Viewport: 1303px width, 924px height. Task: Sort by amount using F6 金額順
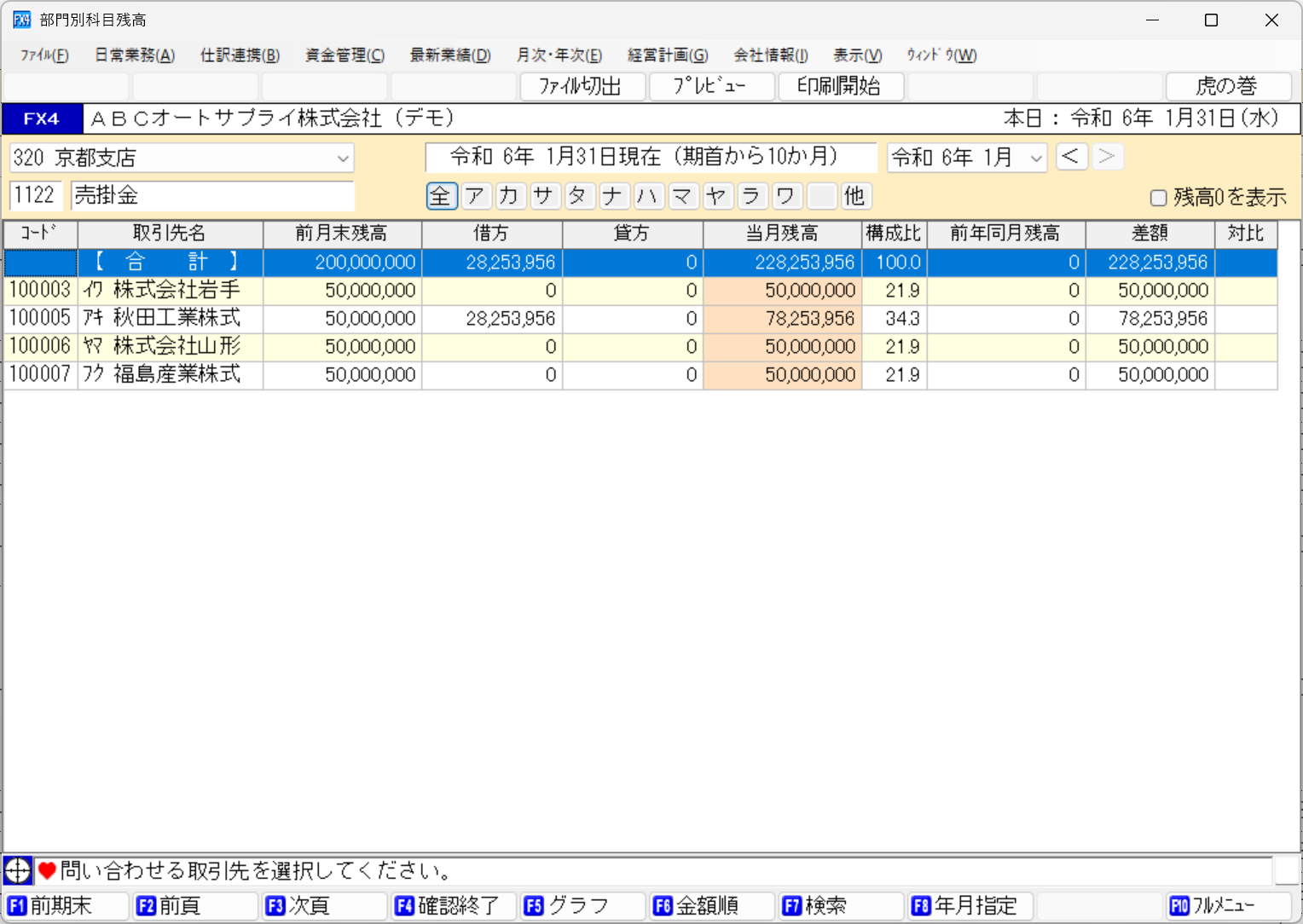click(x=711, y=905)
